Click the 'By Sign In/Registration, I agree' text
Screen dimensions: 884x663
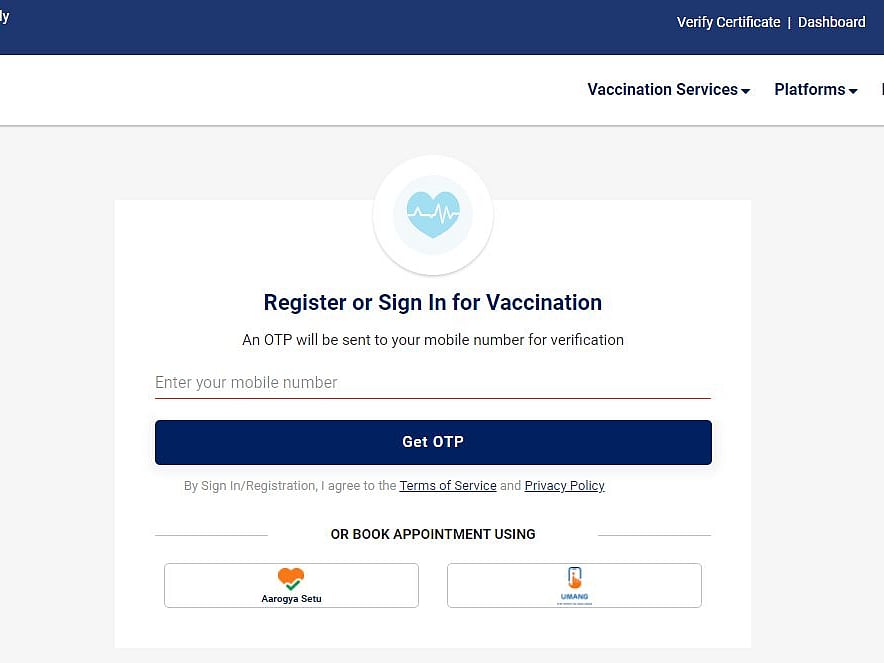pyautogui.click(x=290, y=486)
